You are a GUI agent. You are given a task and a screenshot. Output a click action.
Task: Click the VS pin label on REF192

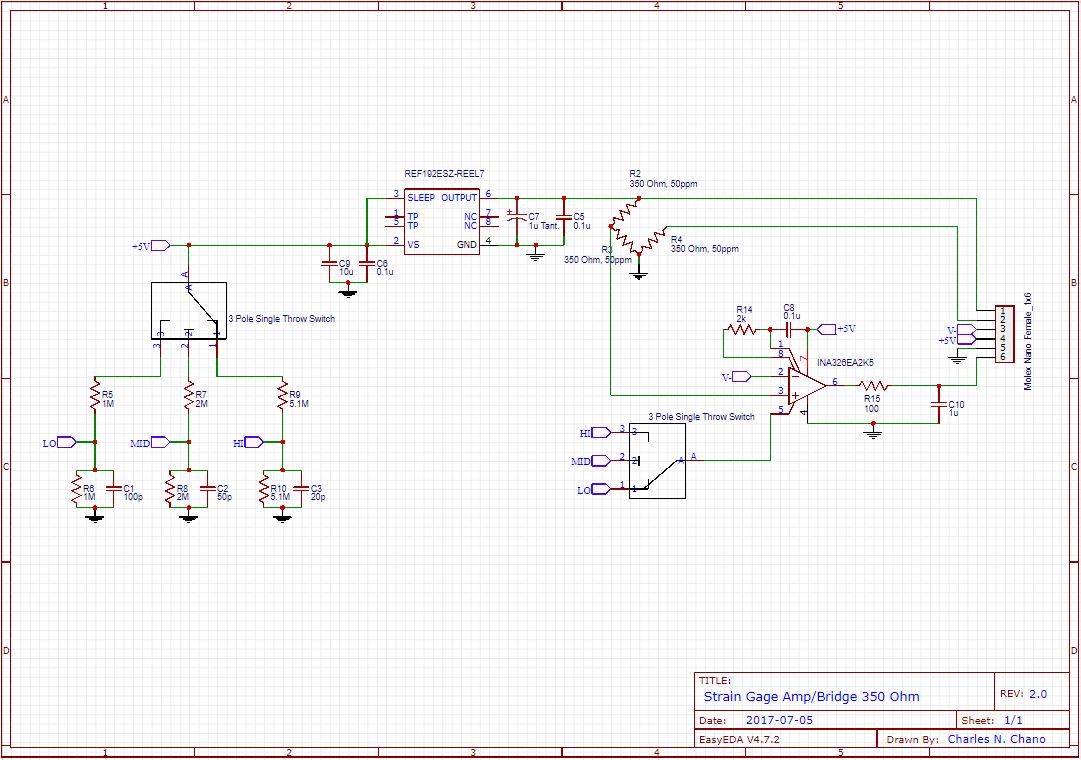click(414, 244)
